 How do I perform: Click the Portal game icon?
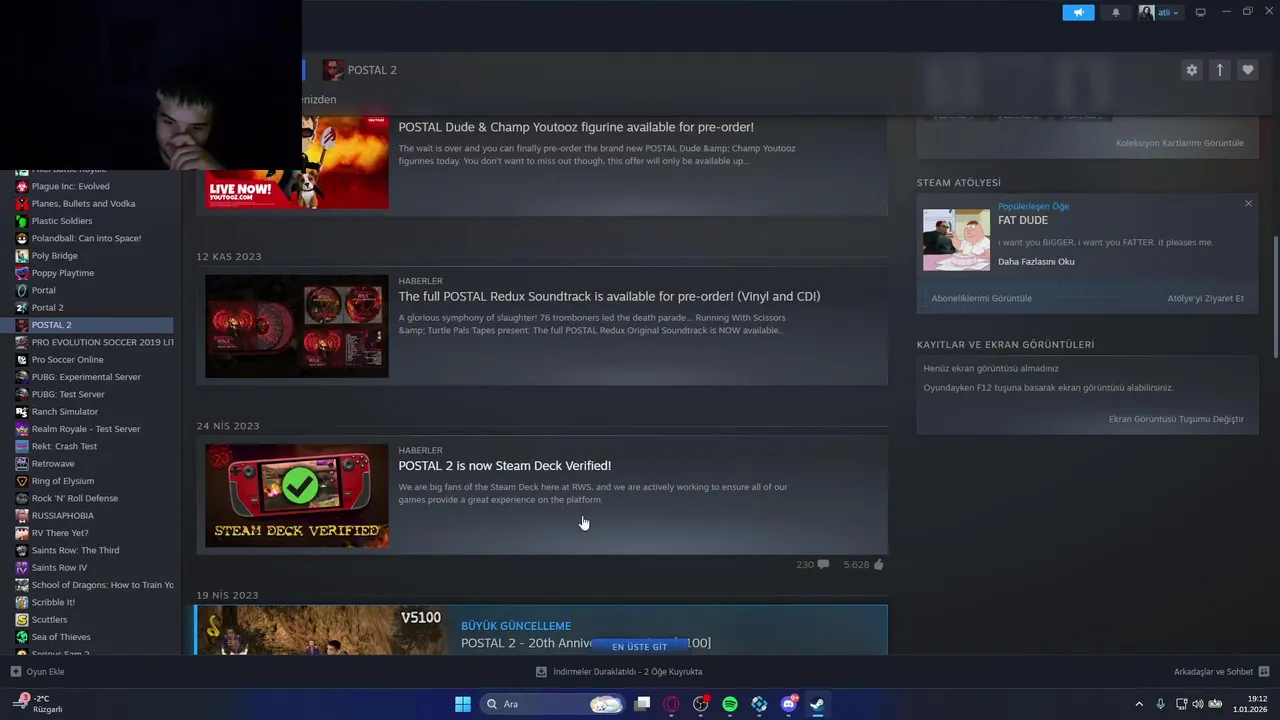[x=22, y=290]
